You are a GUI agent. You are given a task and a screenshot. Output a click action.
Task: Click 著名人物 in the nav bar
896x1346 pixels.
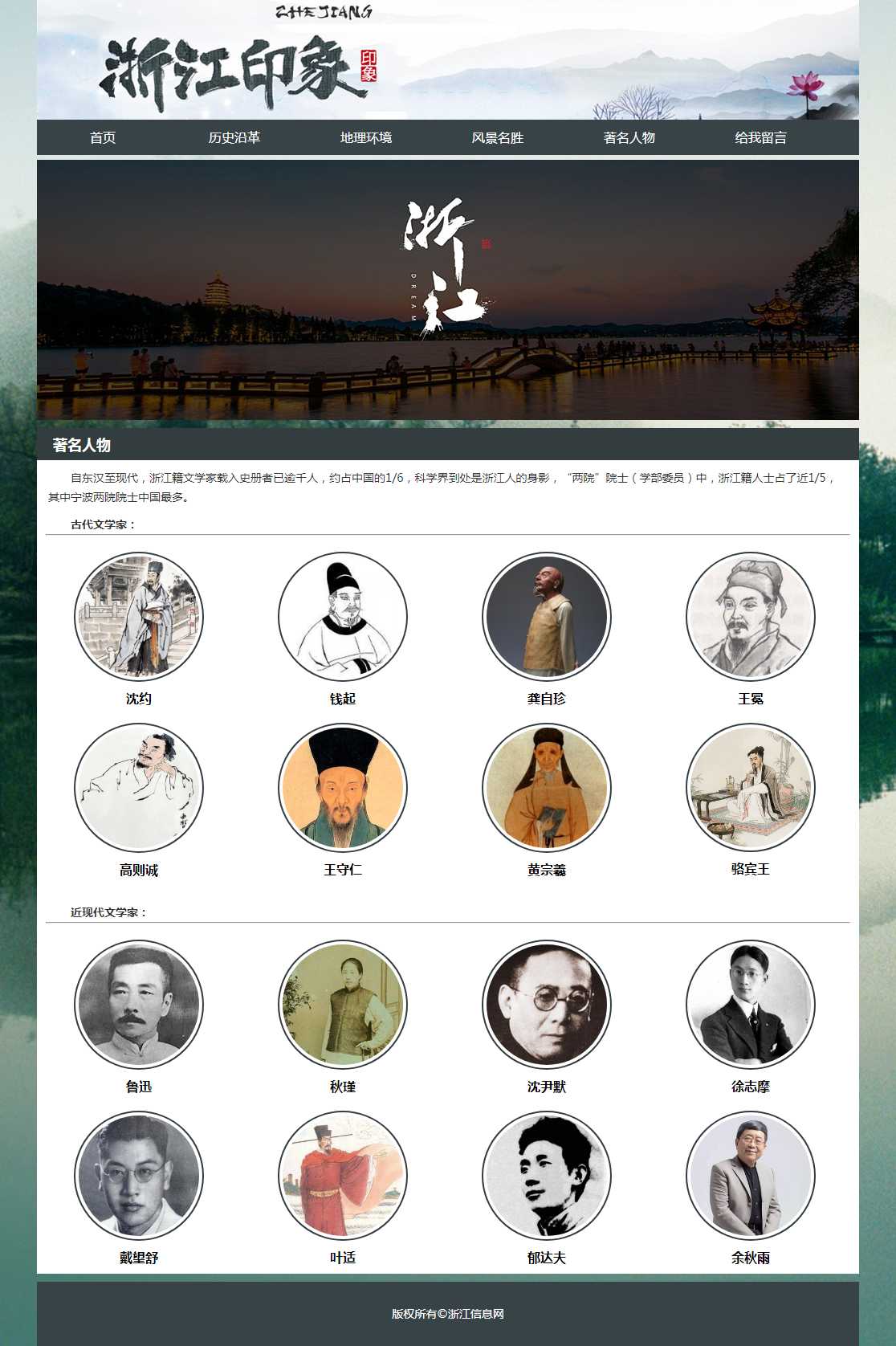(629, 137)
